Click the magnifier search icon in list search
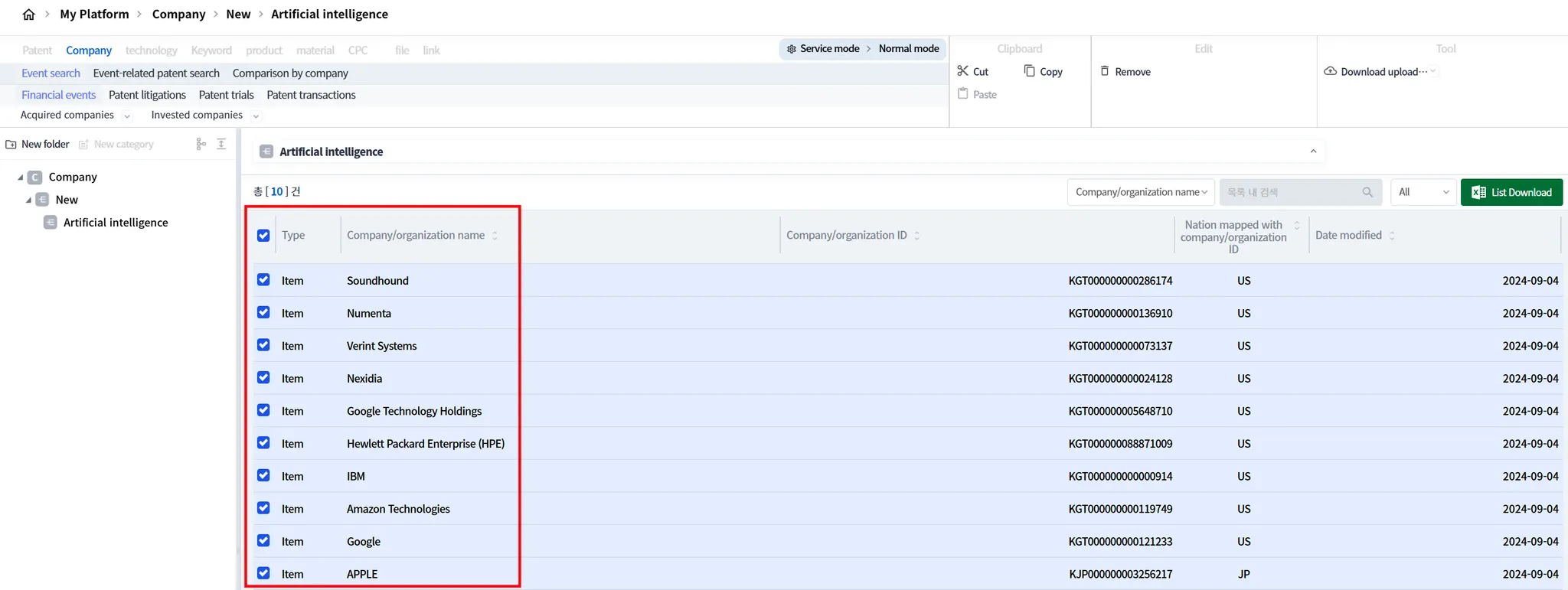Viewport: 1568px width, 590px height. tap(1367, 192)
